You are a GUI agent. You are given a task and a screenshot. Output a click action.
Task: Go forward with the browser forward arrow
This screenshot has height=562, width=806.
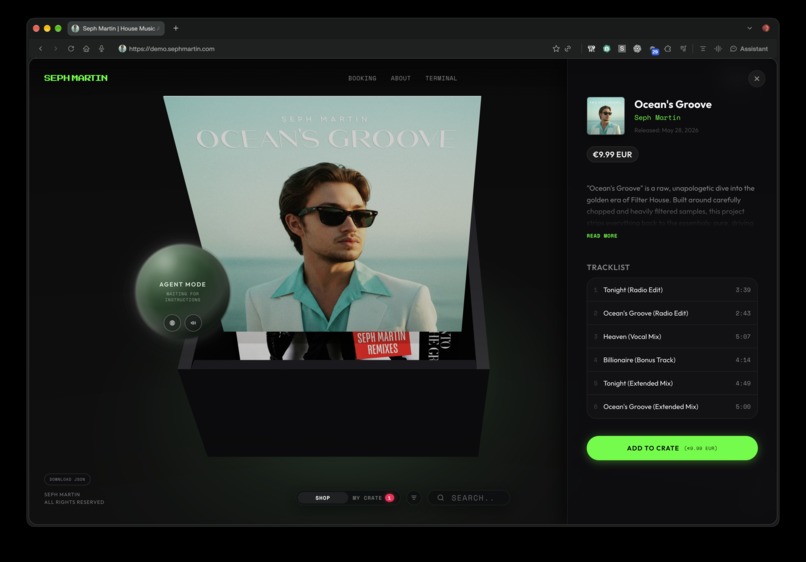(56, 49)
